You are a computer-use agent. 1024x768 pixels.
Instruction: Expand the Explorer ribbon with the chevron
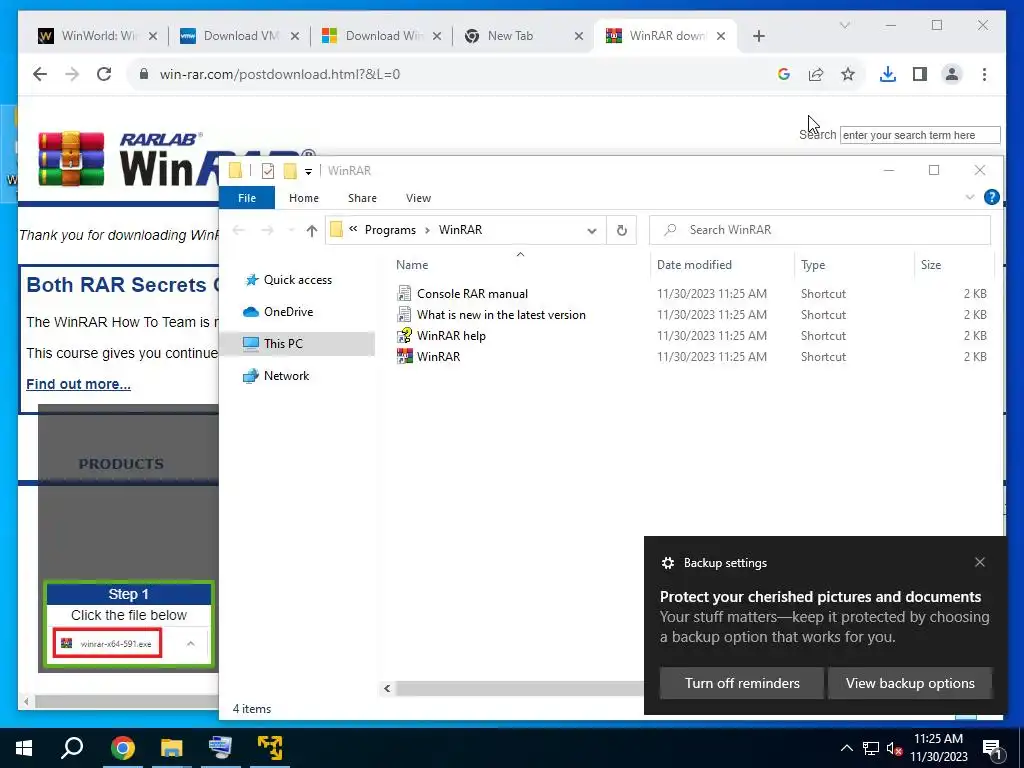pyautogui.click(x=970, y=197)
